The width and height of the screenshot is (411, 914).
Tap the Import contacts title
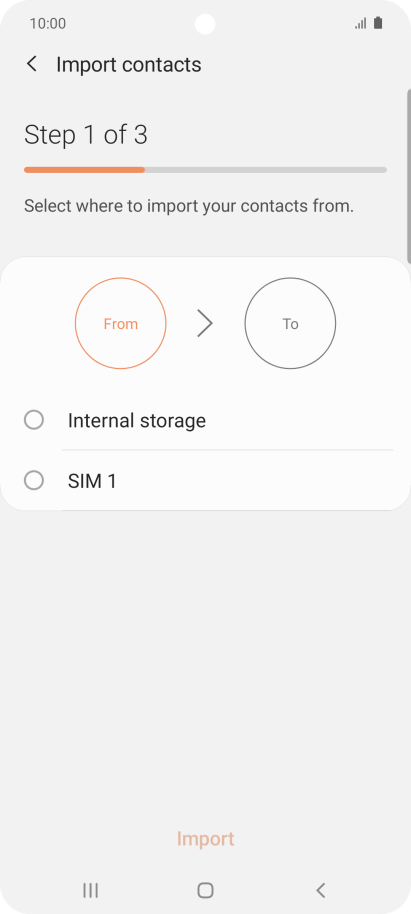coord(129,64)
